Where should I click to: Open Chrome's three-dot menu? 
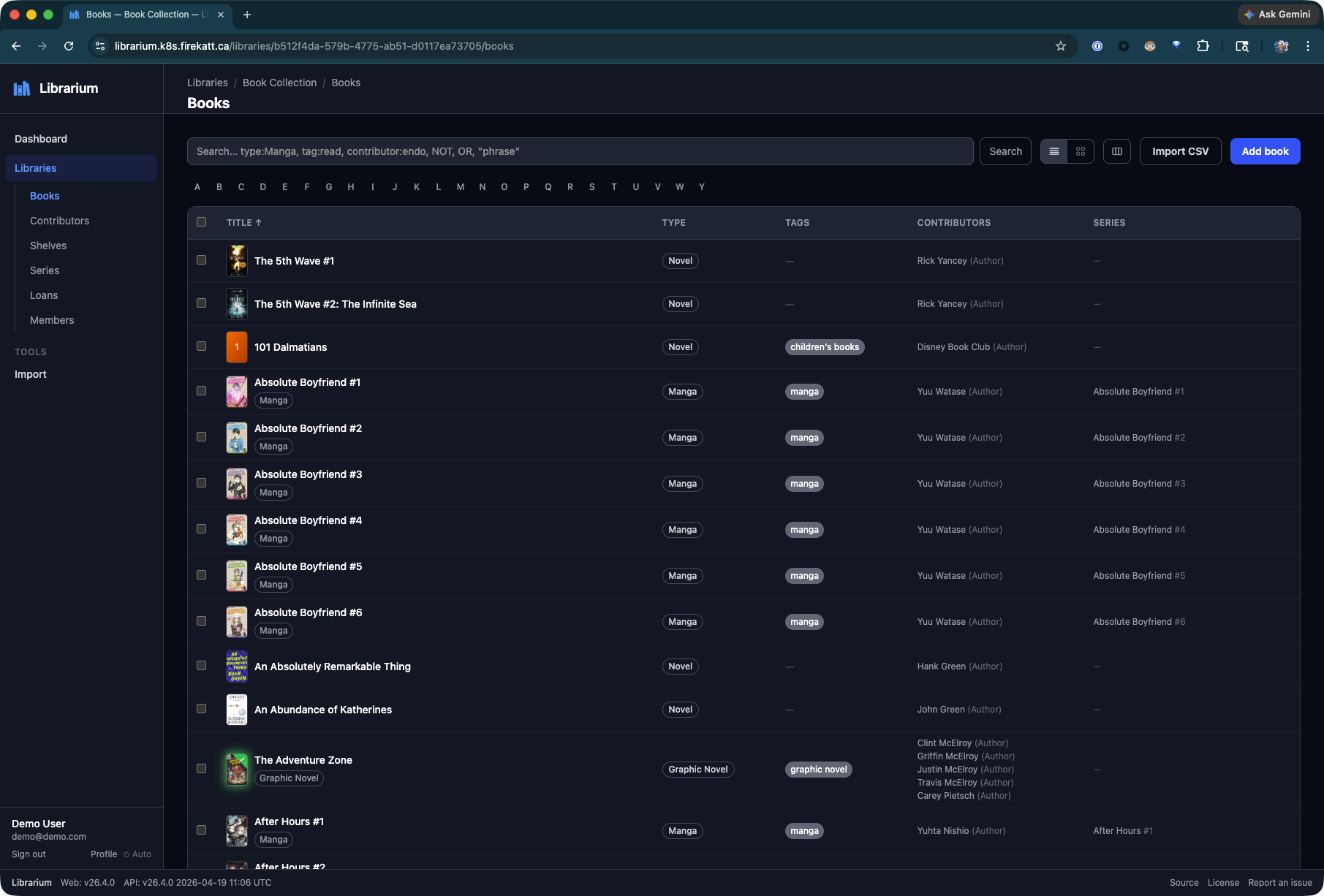1307,46
